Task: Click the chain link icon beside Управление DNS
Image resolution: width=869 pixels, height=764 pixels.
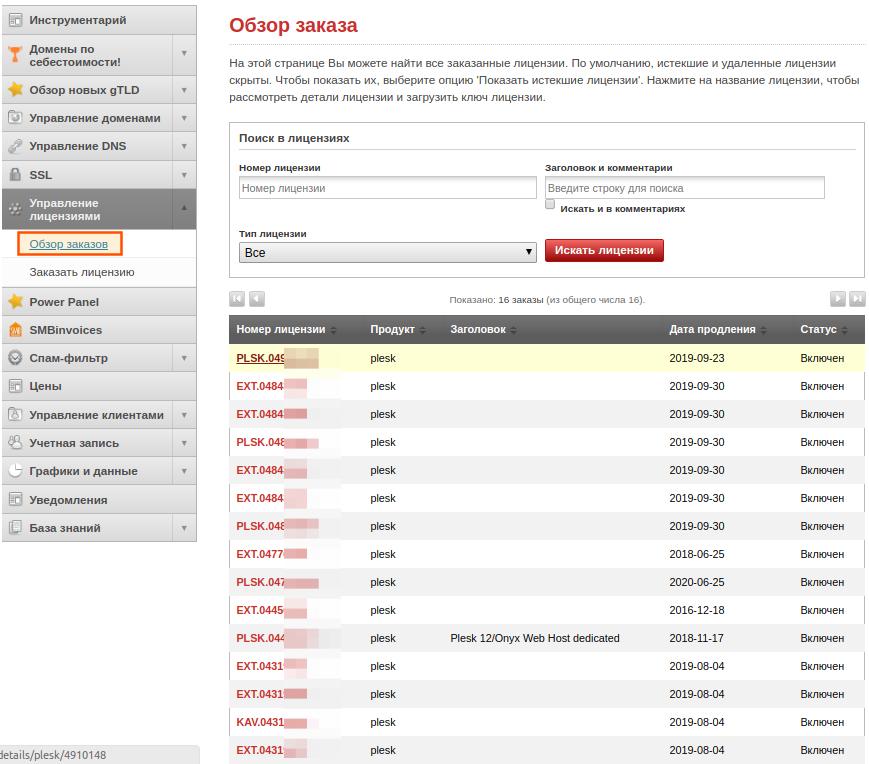Action: tap(15, 146)
